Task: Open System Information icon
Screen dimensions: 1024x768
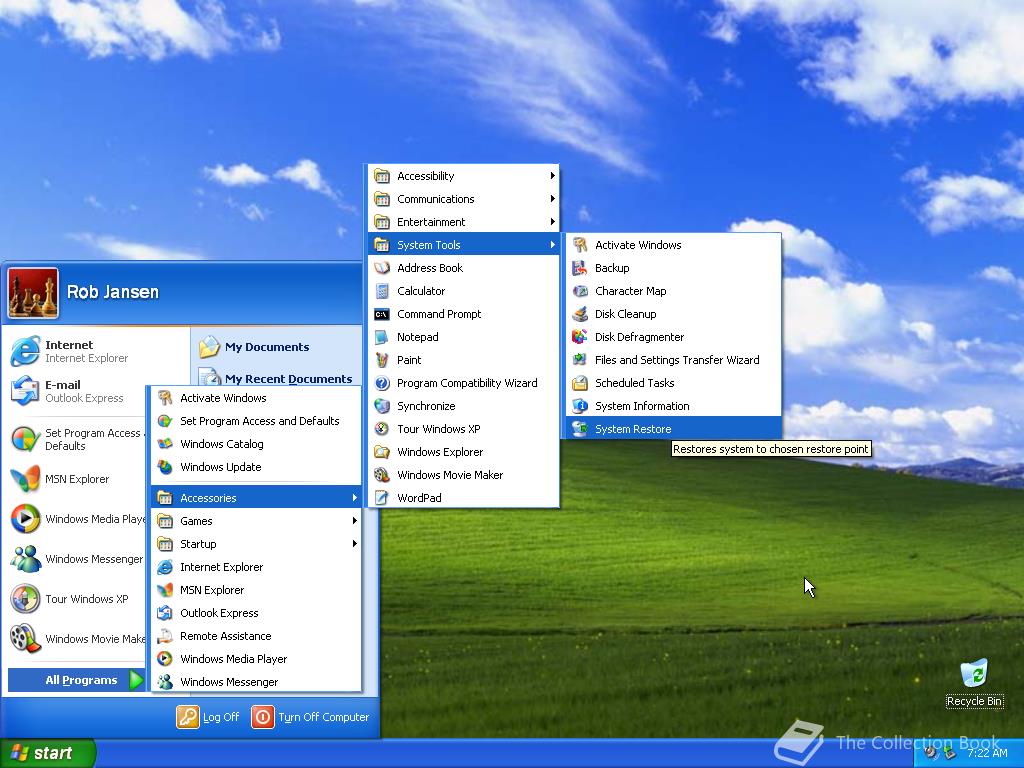Action: [x=579, y=406]
